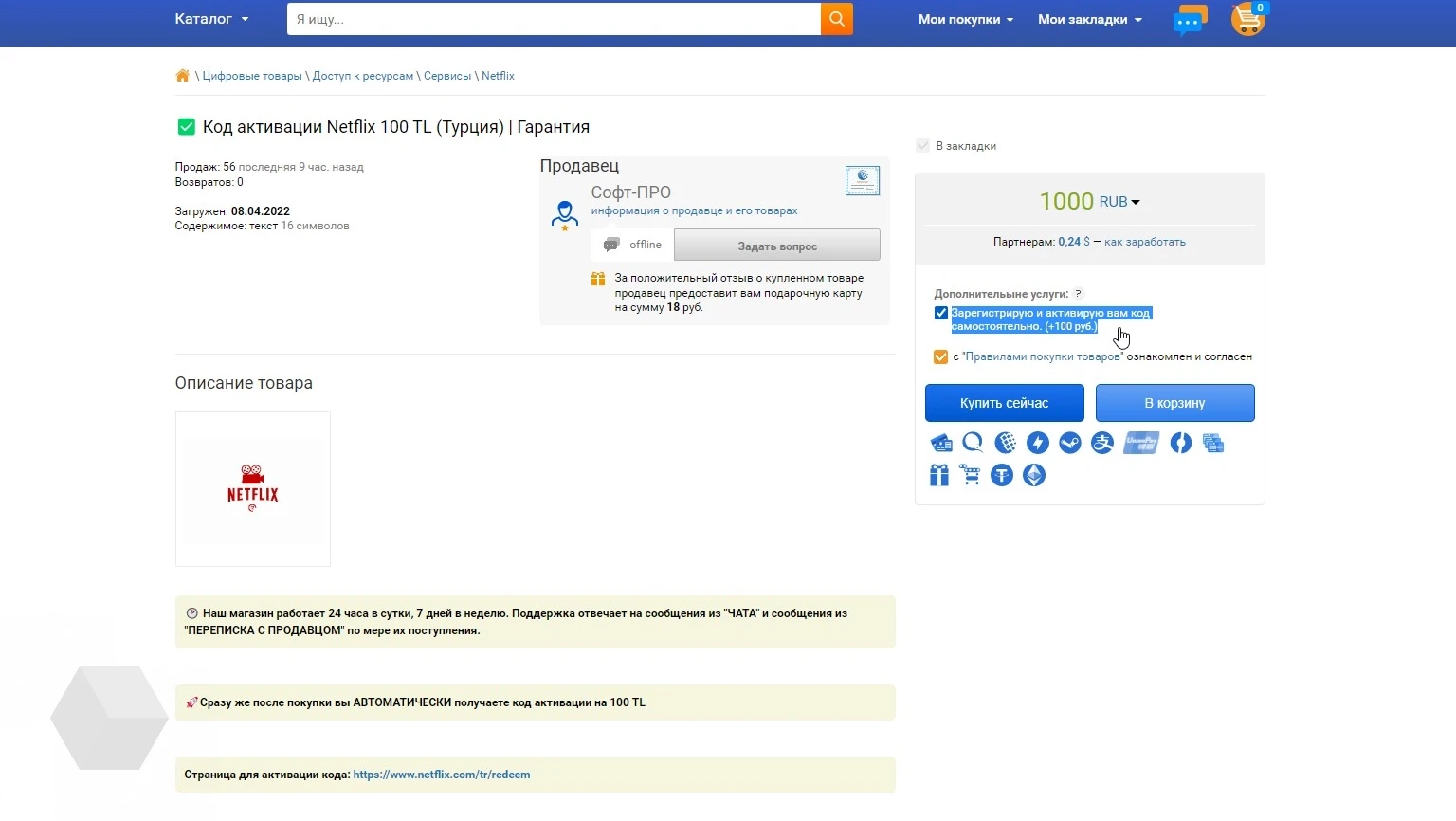
Task: Click the gift icon near positive review bonus
Action: click(x=598, y=279)
